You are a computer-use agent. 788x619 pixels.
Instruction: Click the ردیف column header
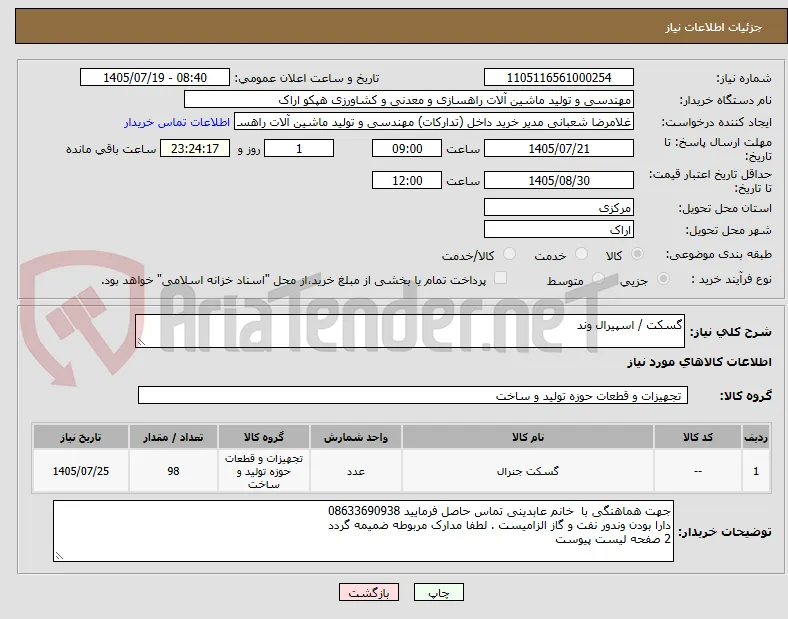coord(756,437)
